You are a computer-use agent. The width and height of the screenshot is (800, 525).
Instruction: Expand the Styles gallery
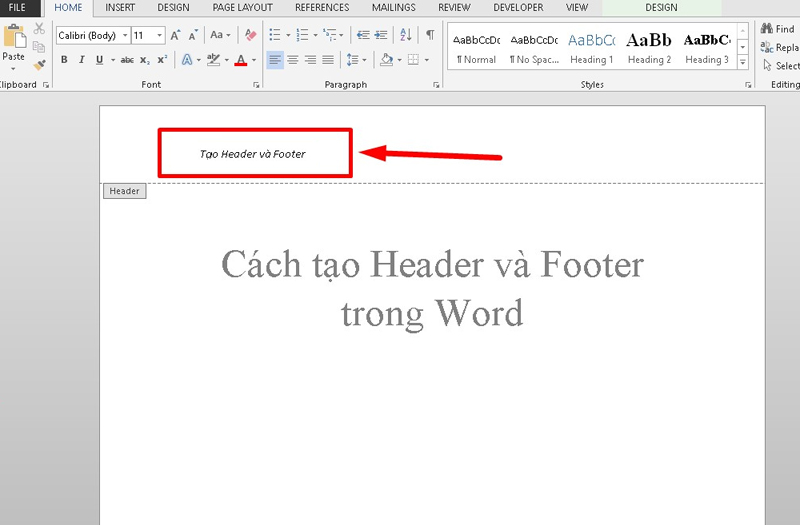[x=743, y=63]
